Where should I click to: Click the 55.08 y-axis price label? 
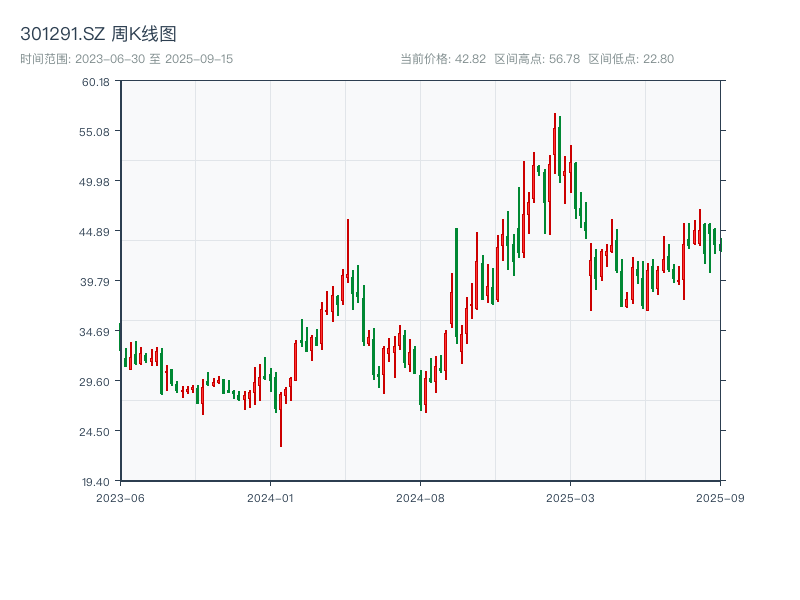[x=96, y=132]
